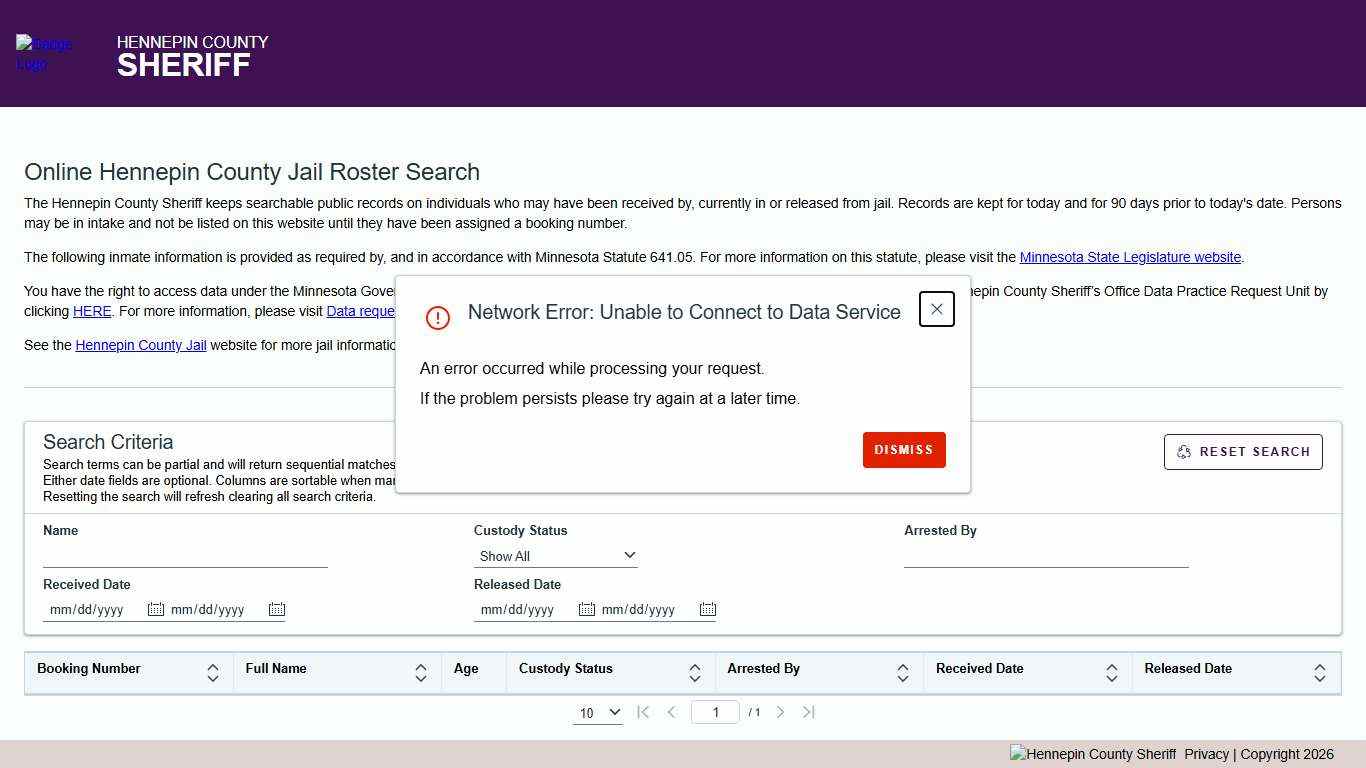Sort results by Released Date column
The width and height of the screenshot is (1366, 768).
1320,673
